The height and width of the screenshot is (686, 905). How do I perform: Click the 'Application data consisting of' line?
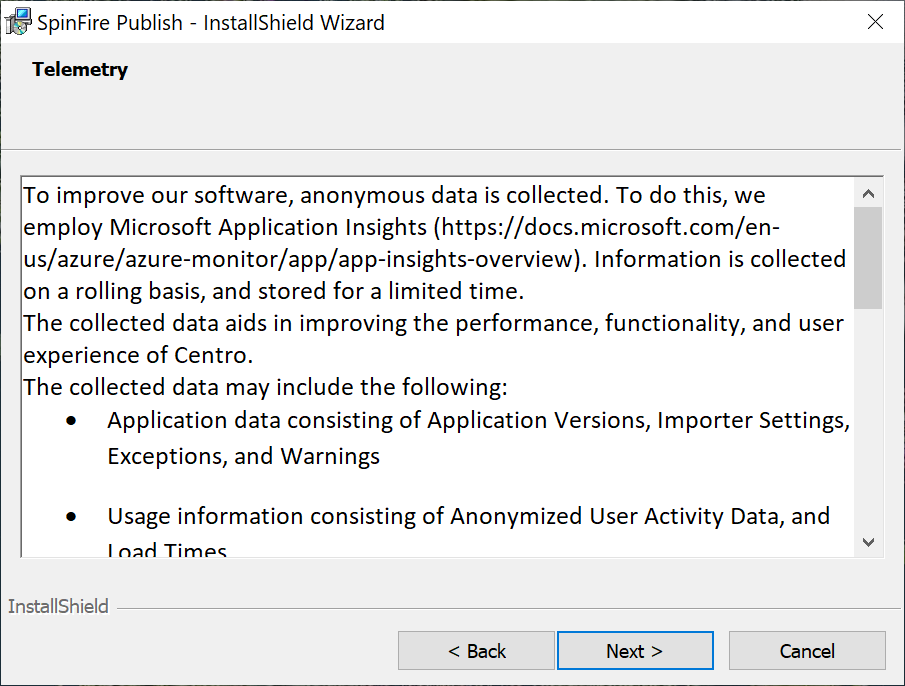(478, 421)
